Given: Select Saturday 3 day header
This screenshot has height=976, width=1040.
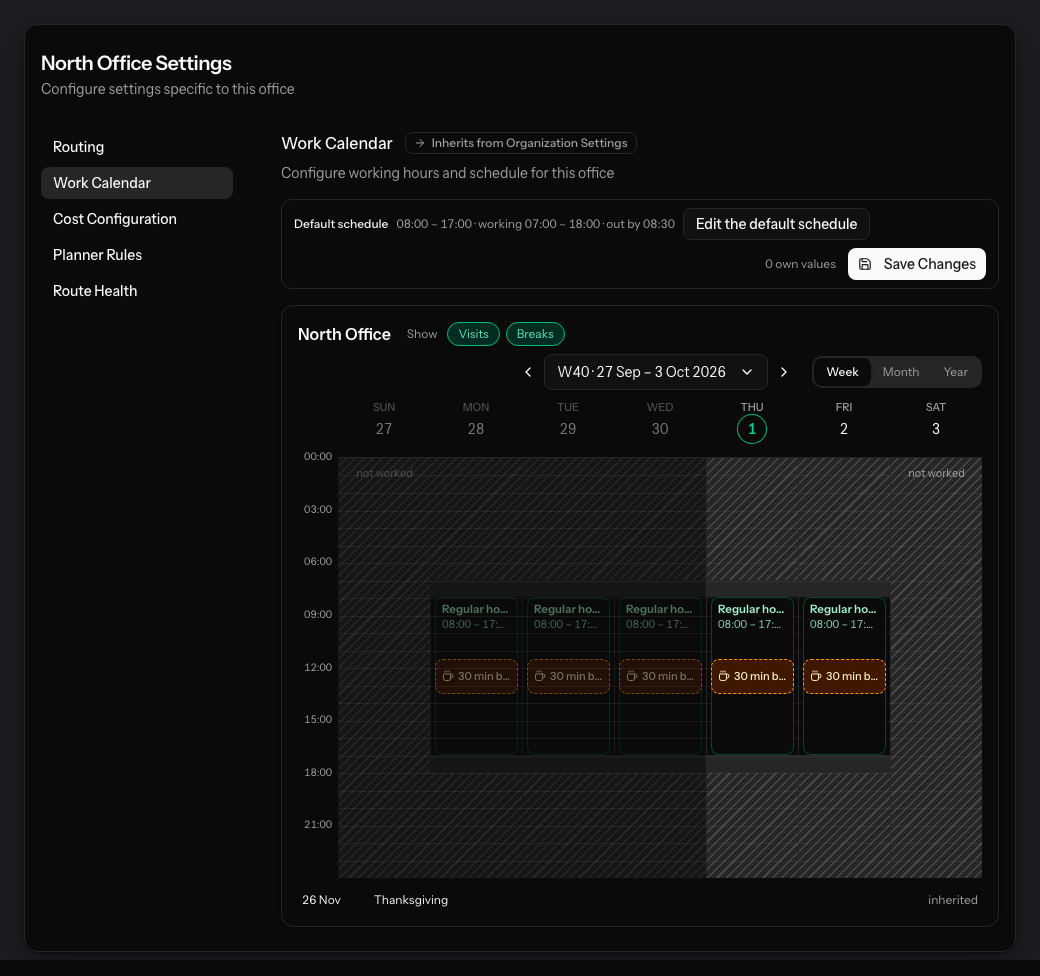Looking at the screenshot, I should pos(936,420).
